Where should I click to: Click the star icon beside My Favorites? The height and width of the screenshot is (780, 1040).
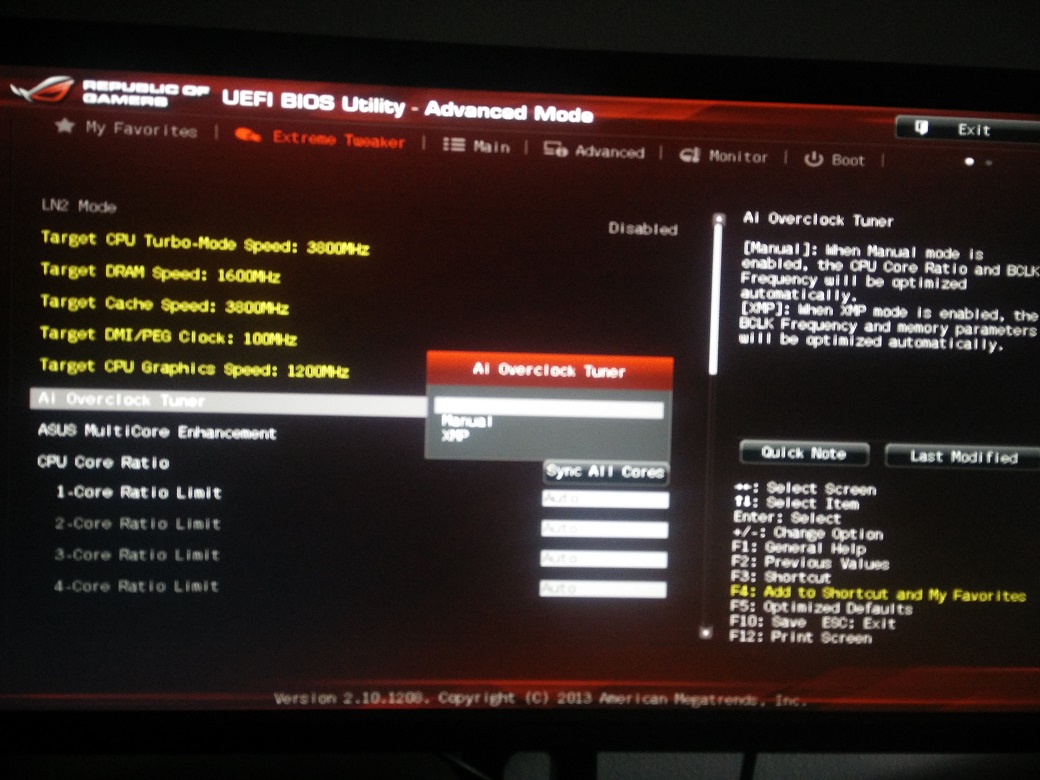(64, 125)
